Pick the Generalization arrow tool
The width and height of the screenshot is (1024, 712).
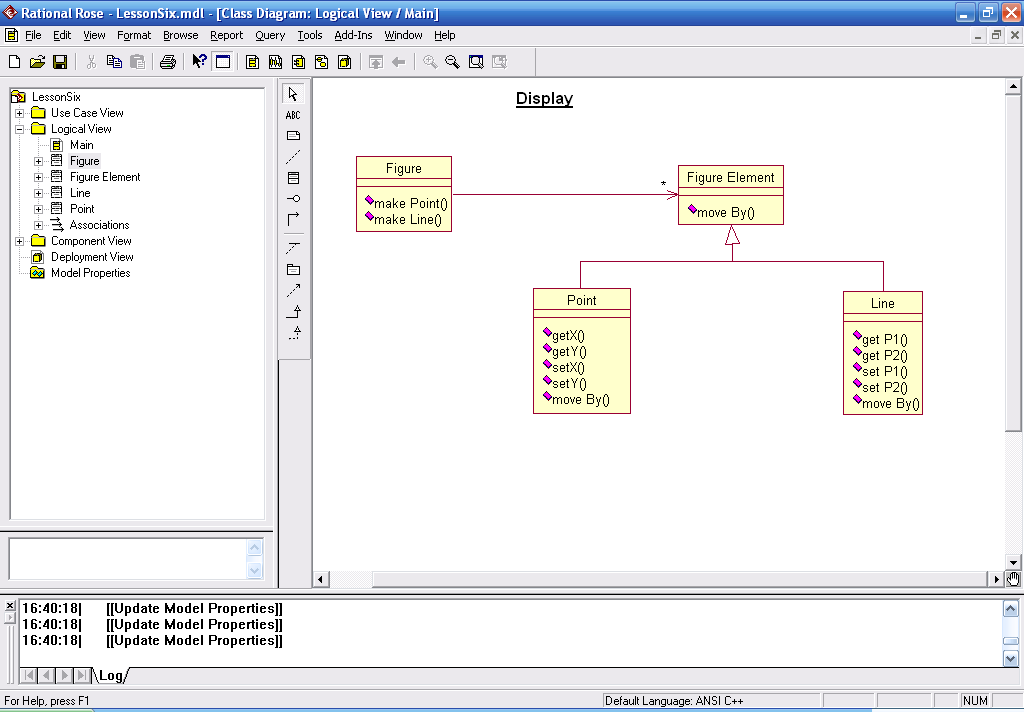pyautogui.click(x=293, y=312)
